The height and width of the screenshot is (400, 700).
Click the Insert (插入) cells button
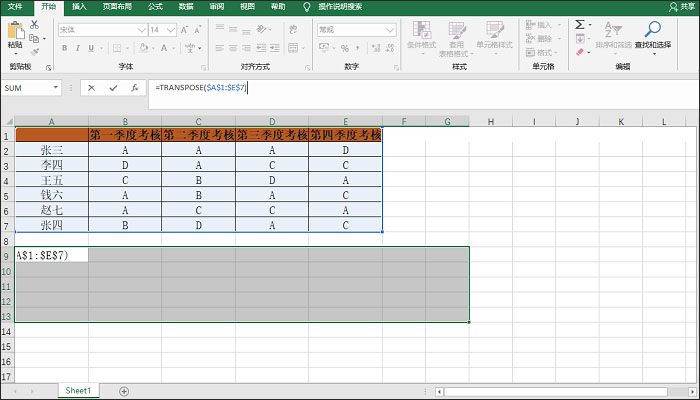click(543, 25)
